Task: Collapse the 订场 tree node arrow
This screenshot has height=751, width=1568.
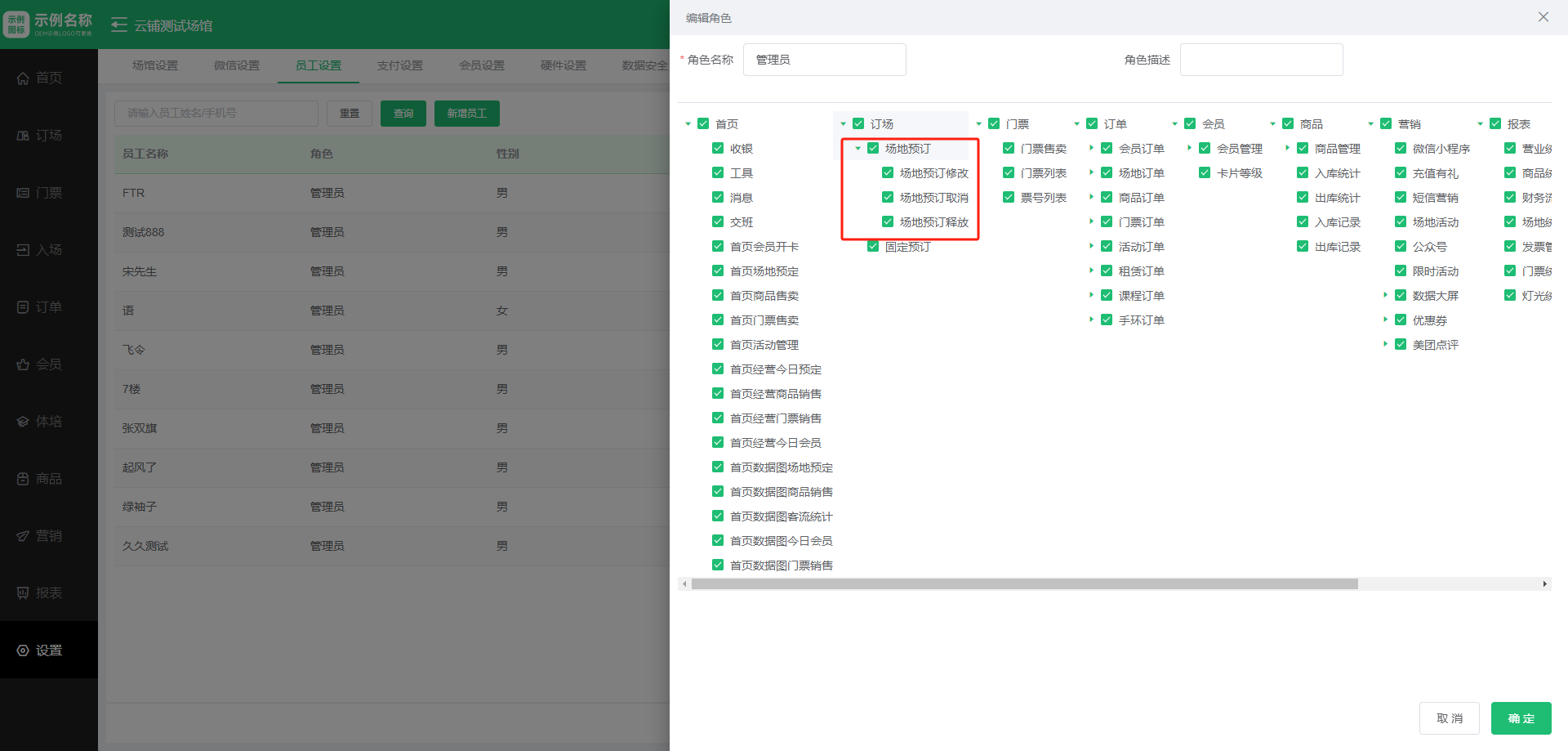Action: (x=844, y=124)
